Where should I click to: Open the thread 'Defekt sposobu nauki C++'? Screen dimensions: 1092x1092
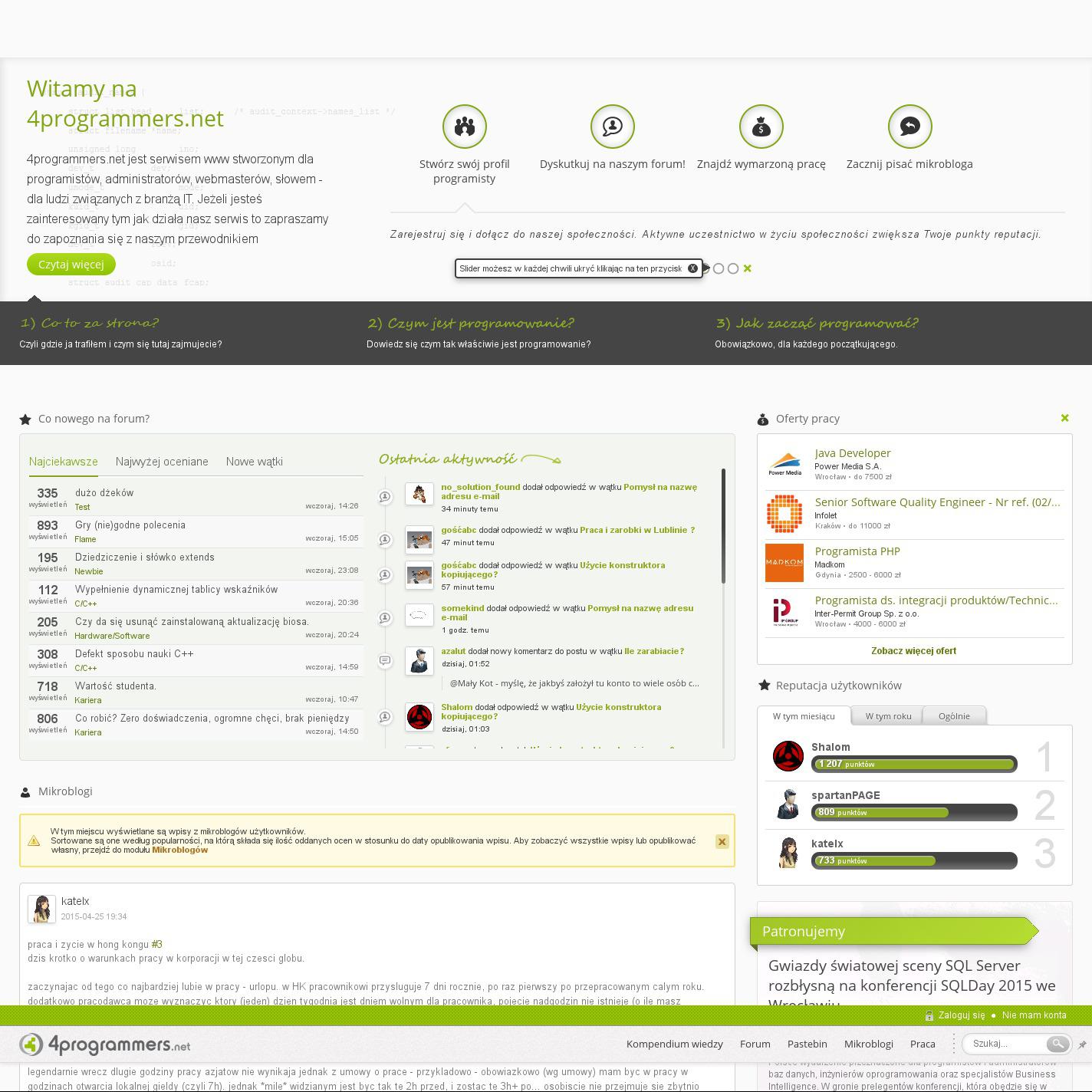click(x=134, y=654)
